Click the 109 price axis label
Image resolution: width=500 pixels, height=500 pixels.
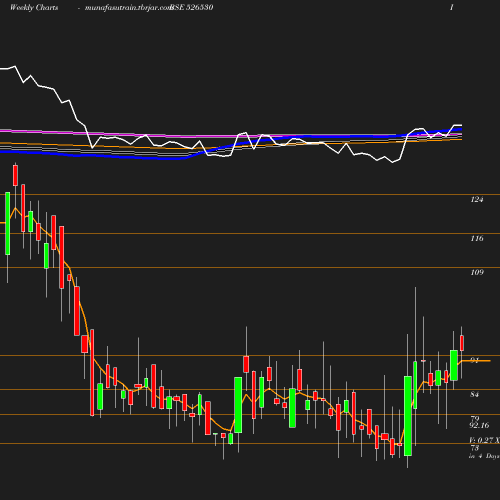click(477, 272)
